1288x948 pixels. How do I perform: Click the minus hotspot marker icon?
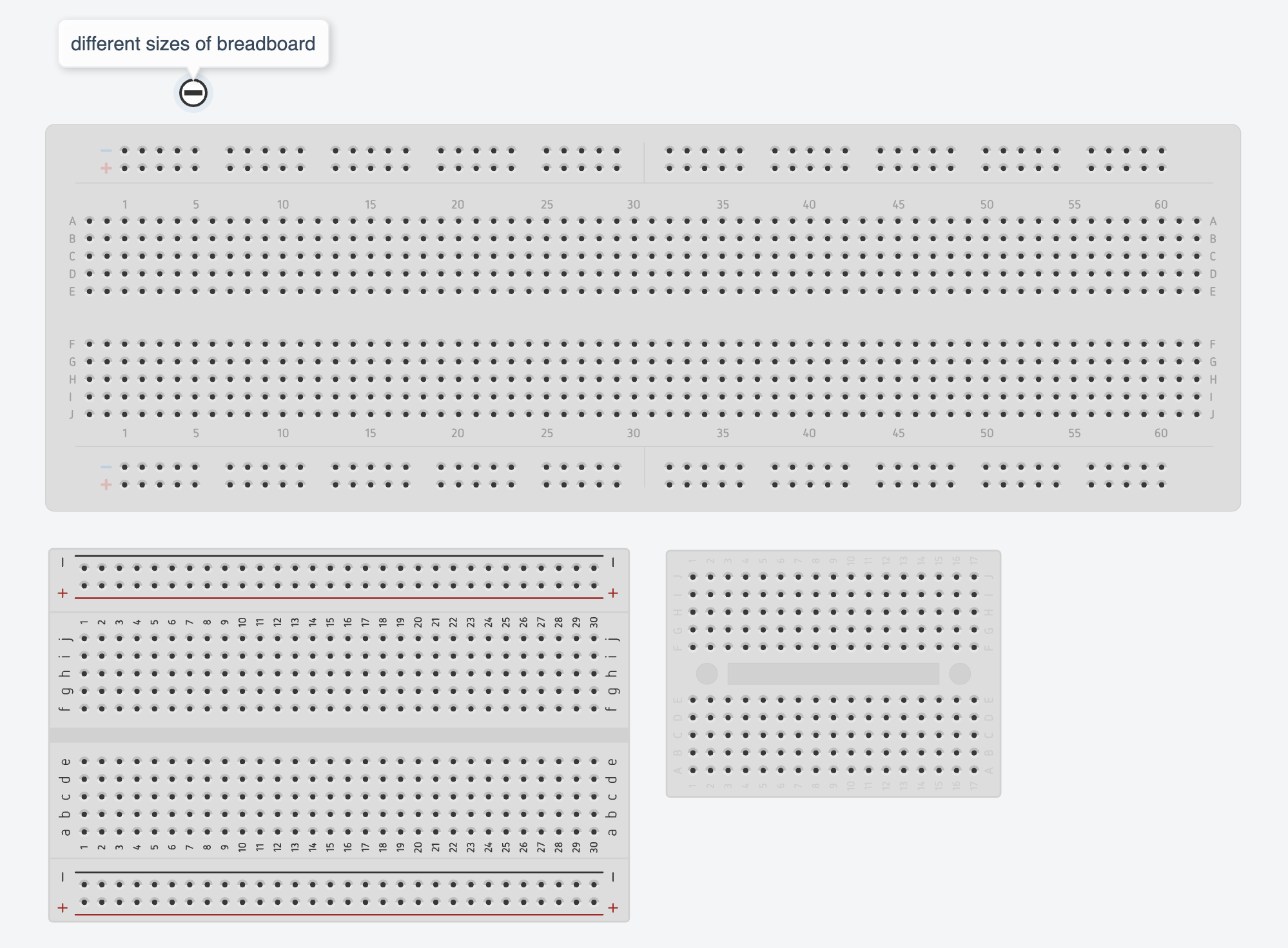coord(193,93)
